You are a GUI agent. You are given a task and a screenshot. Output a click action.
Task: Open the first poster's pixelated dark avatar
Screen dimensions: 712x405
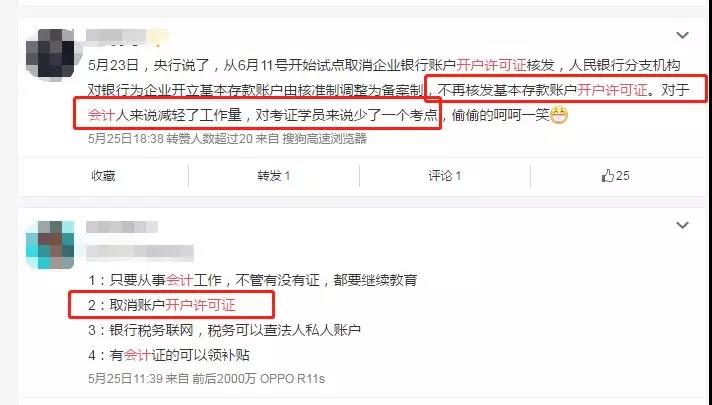50,53
